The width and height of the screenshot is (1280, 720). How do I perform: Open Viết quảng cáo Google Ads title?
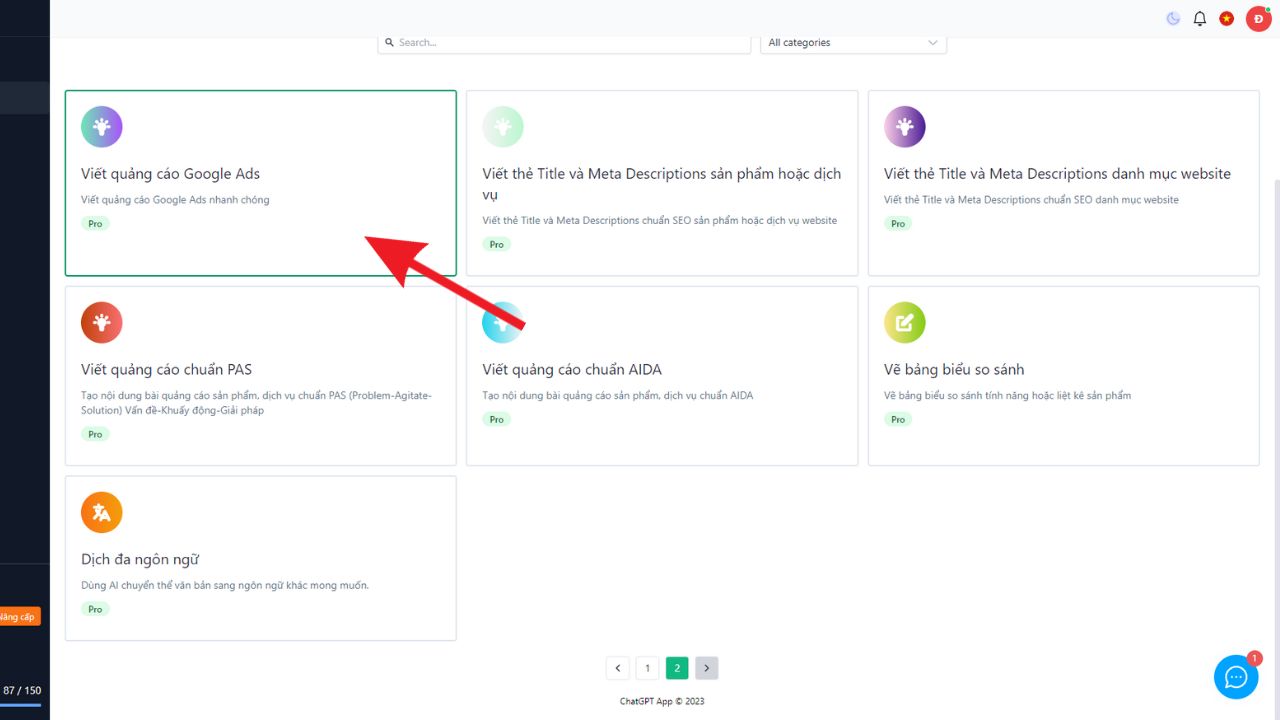(x=171, y=174)
